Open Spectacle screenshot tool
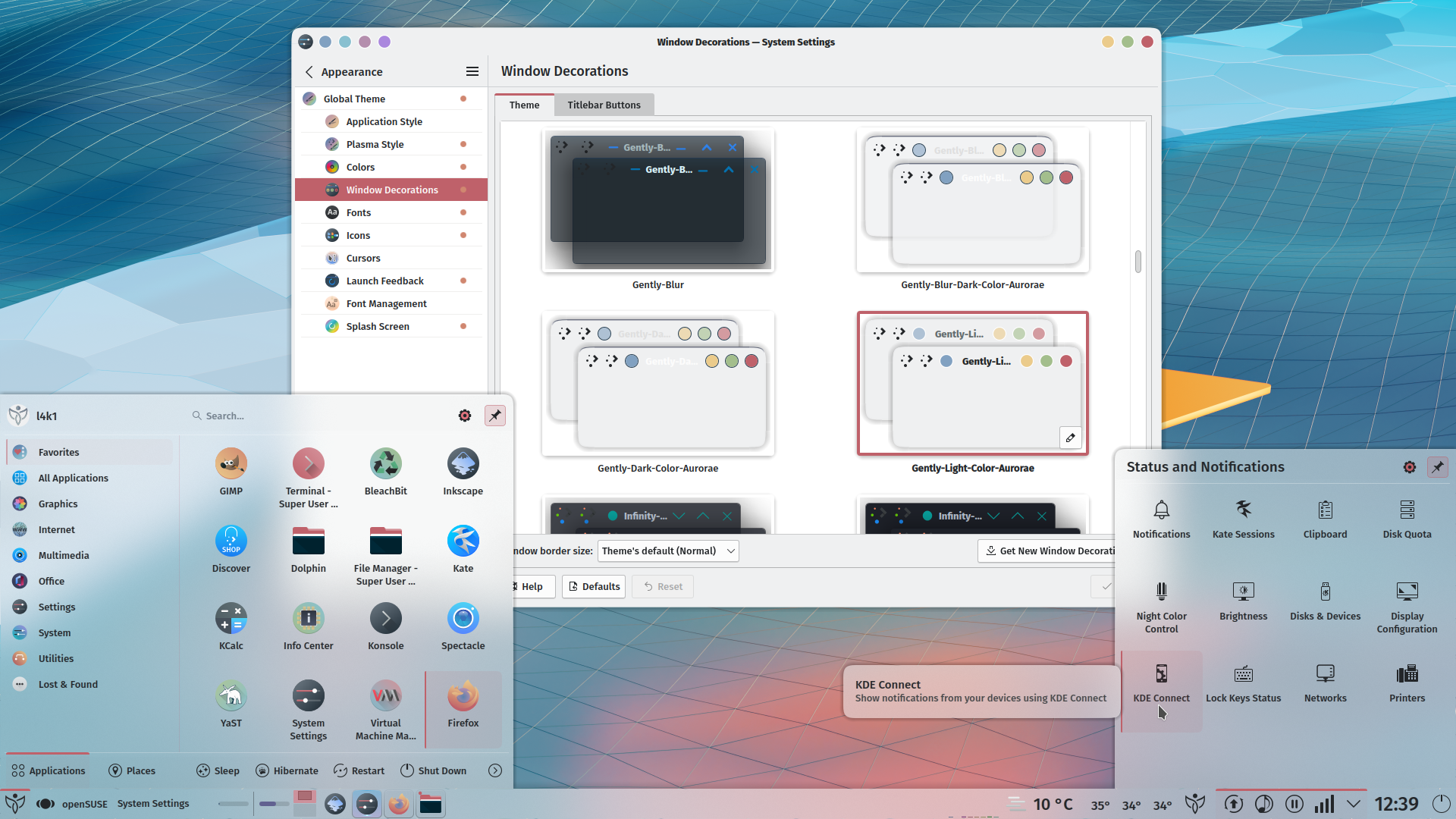 click(x=463, y=626)
